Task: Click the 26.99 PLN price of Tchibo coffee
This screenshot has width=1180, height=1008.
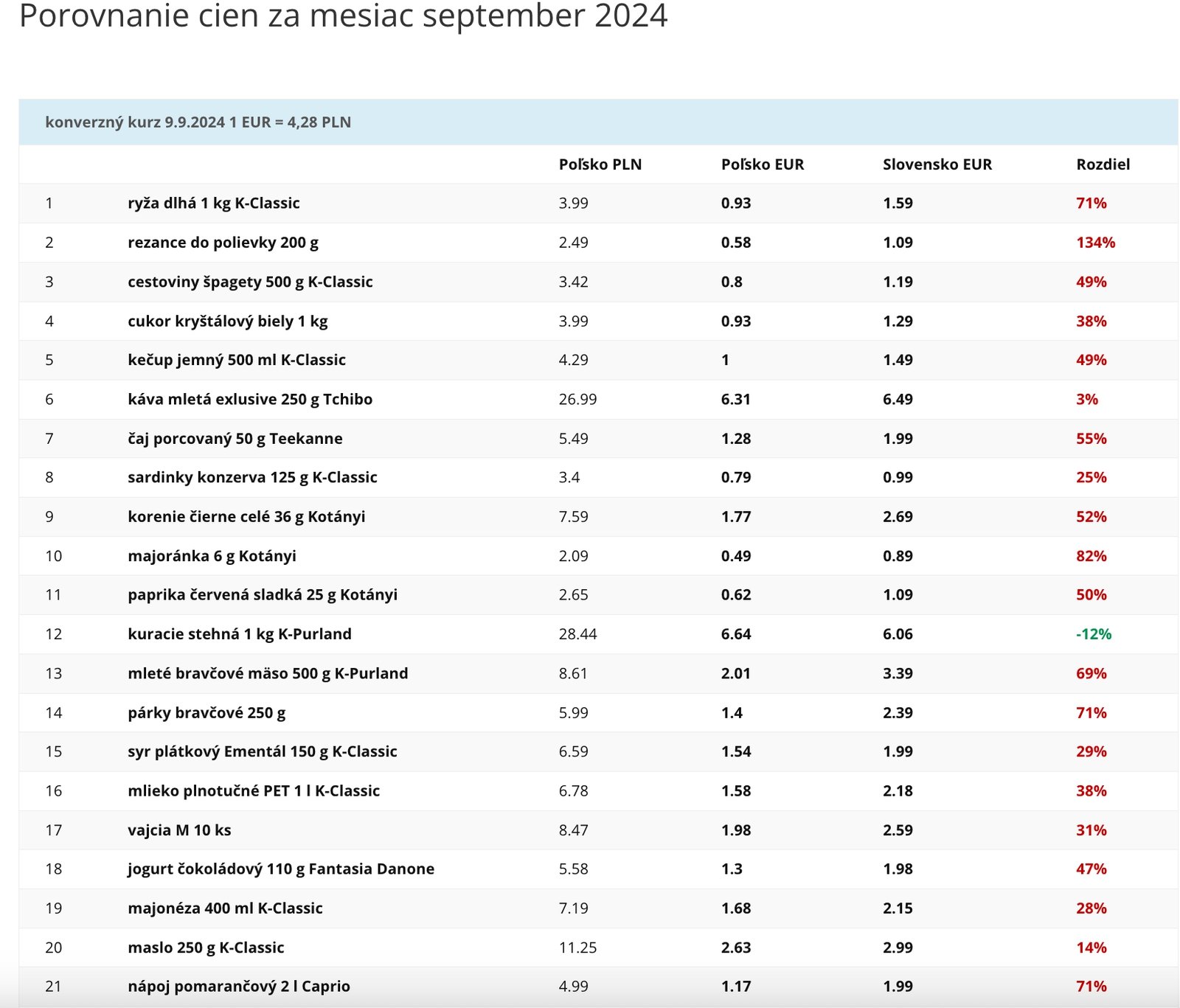Action: point(578,399)
